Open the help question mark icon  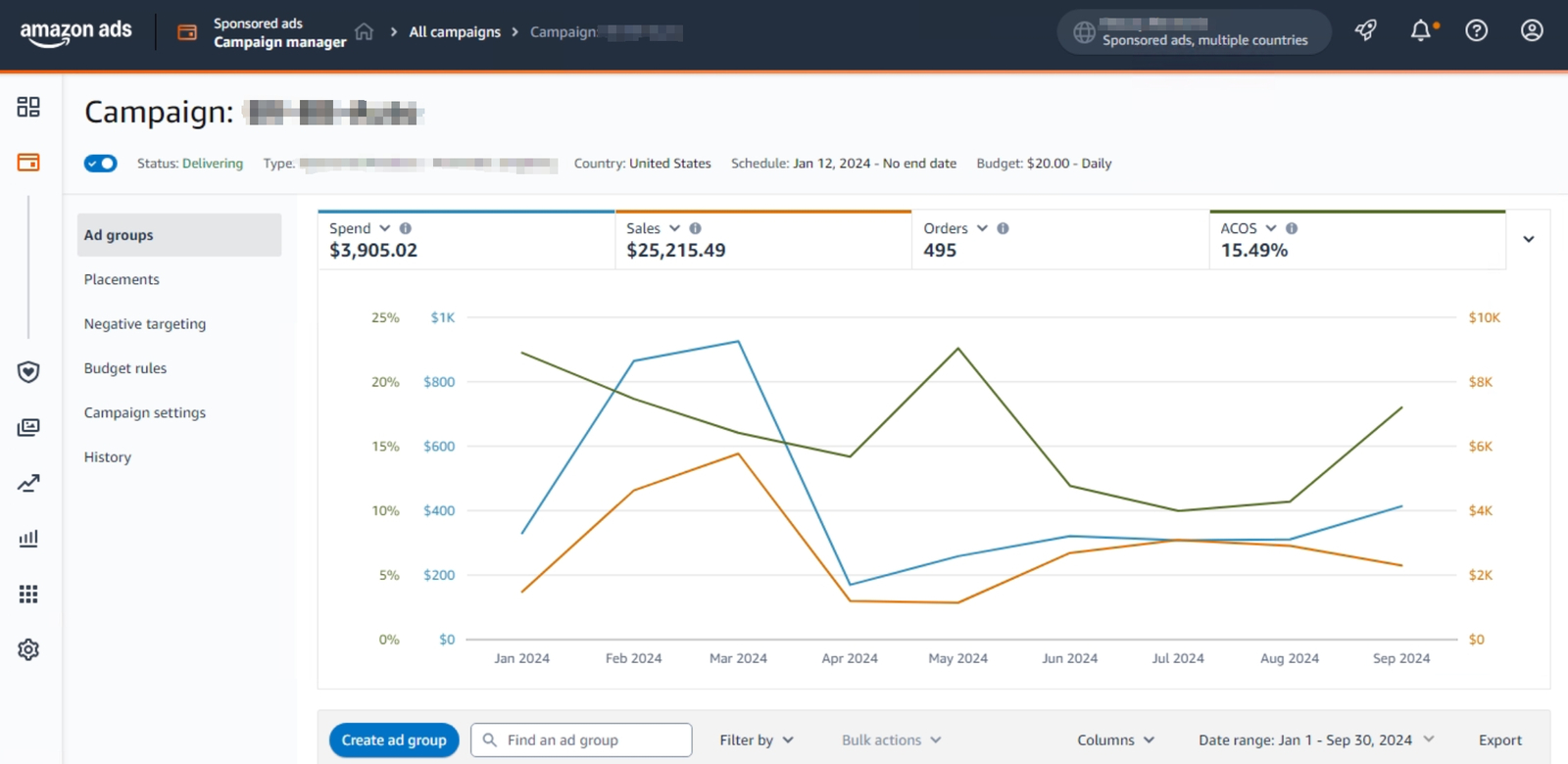point(1476,31)
